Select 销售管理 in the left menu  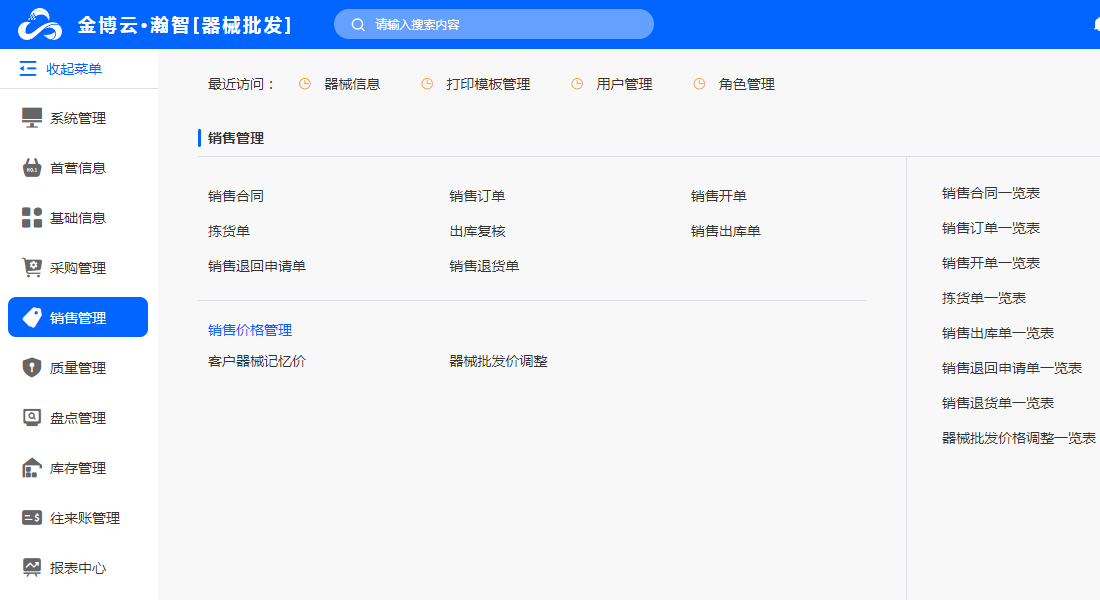[x=78, y=318]
